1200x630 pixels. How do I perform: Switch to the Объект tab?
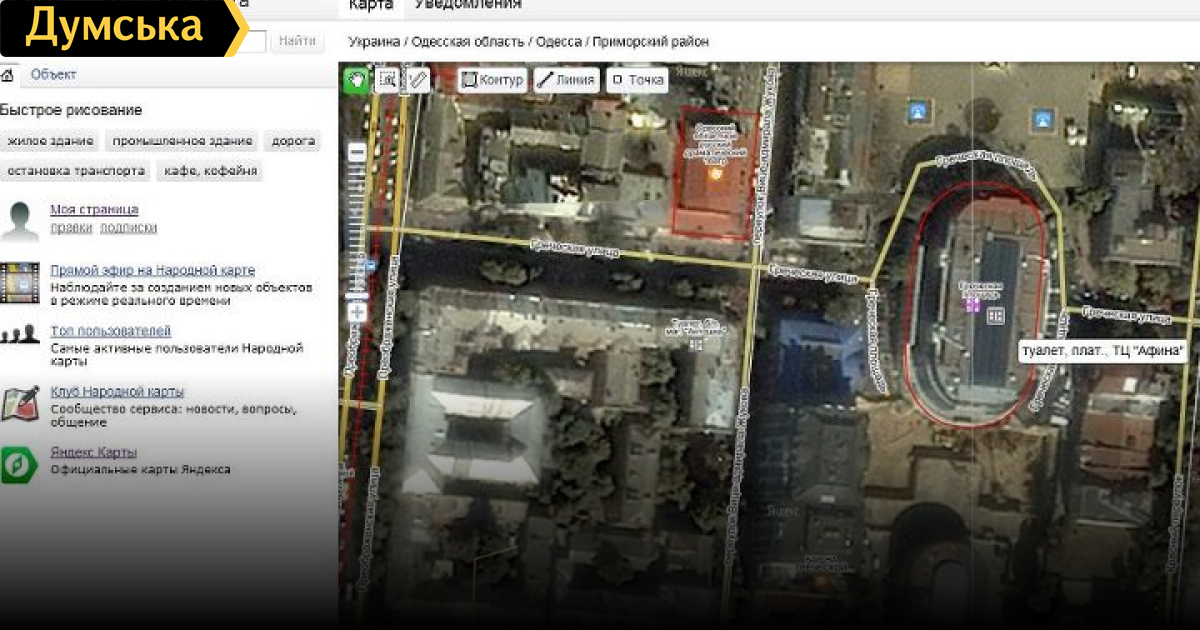point(53,75)
